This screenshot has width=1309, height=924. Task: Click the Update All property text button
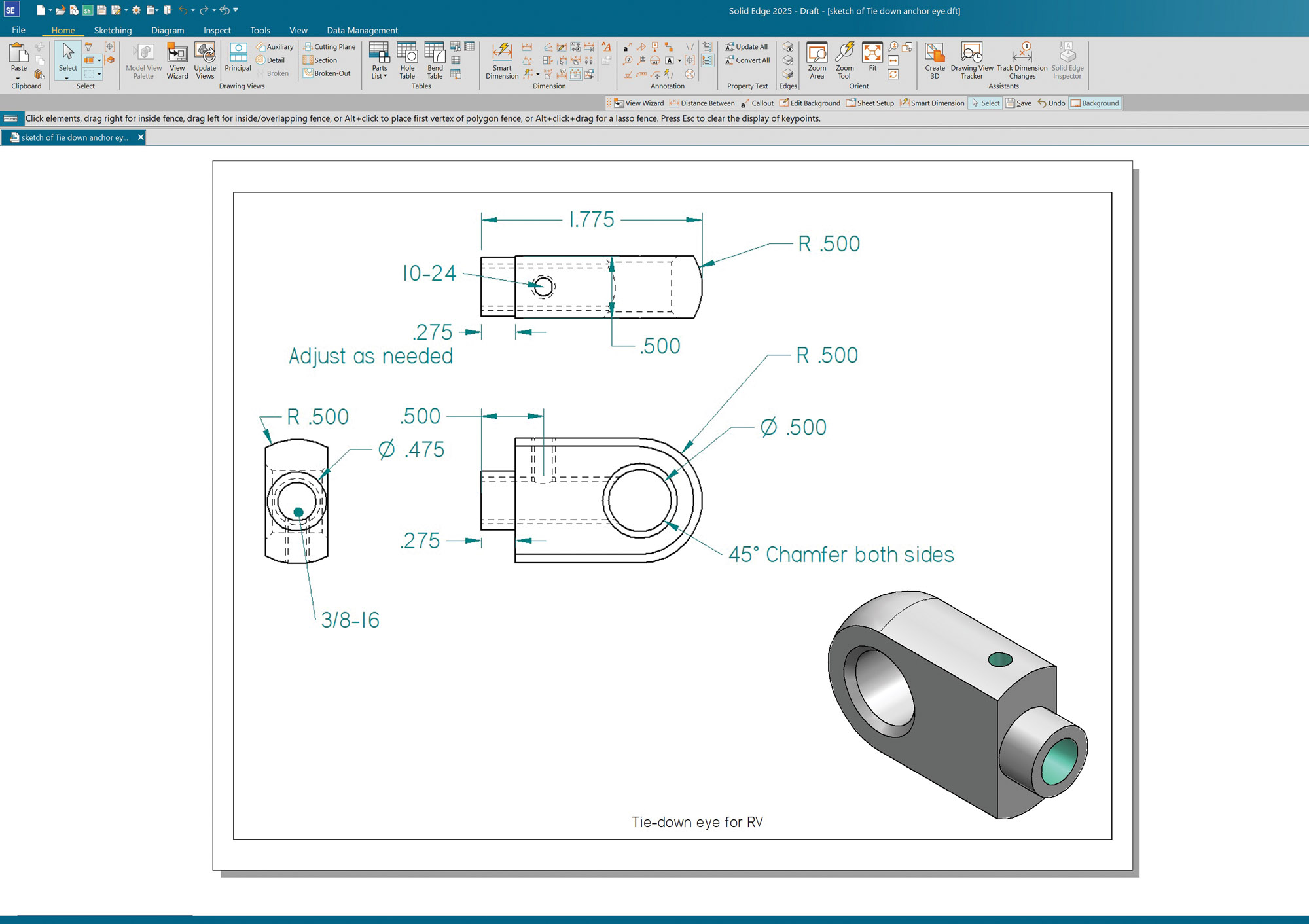[746, 47]
